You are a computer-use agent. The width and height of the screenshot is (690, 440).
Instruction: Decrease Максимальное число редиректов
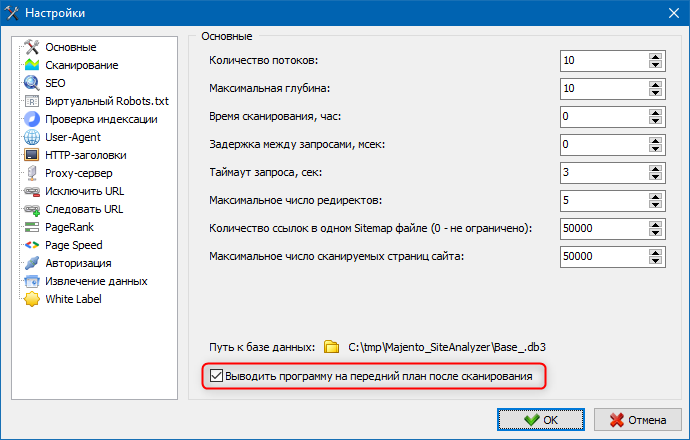coord(655,205)
